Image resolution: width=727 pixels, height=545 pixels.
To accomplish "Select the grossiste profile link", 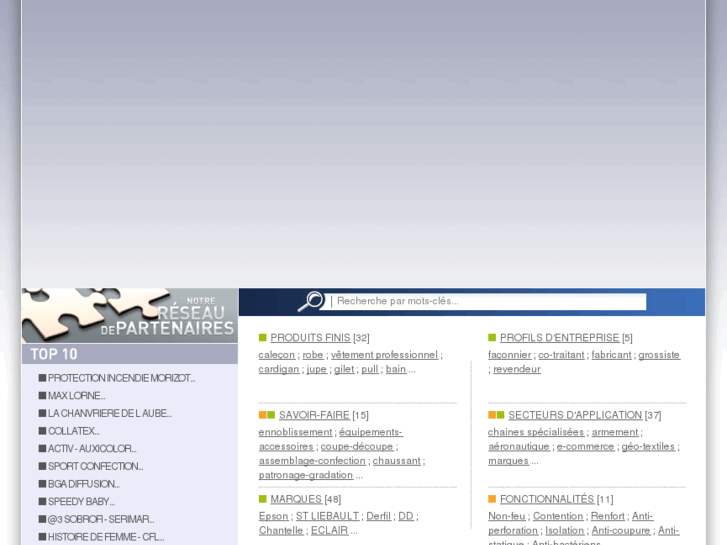I will pos(659,355).
